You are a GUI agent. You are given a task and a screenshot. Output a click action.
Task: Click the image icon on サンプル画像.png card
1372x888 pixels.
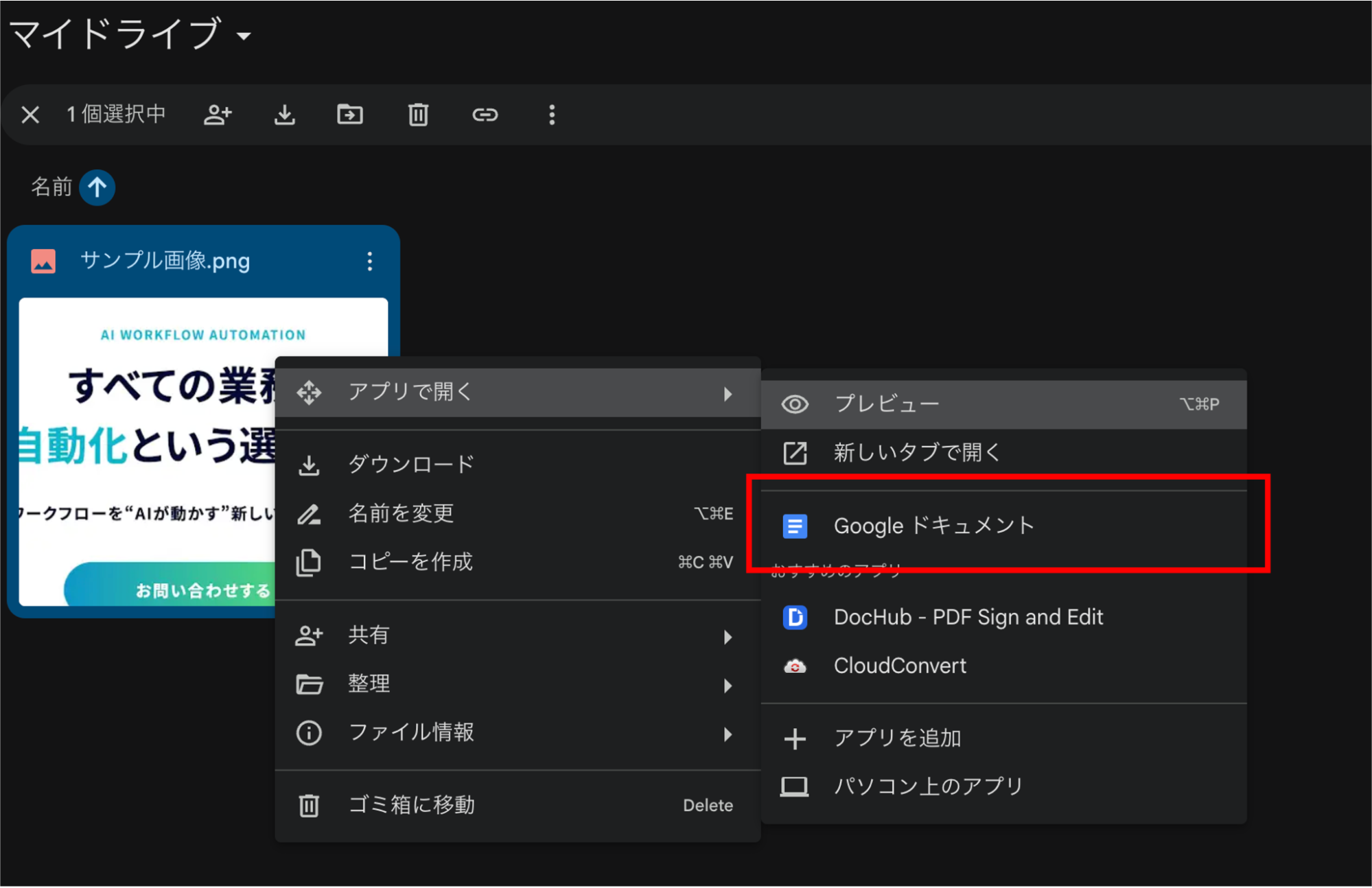43,261
